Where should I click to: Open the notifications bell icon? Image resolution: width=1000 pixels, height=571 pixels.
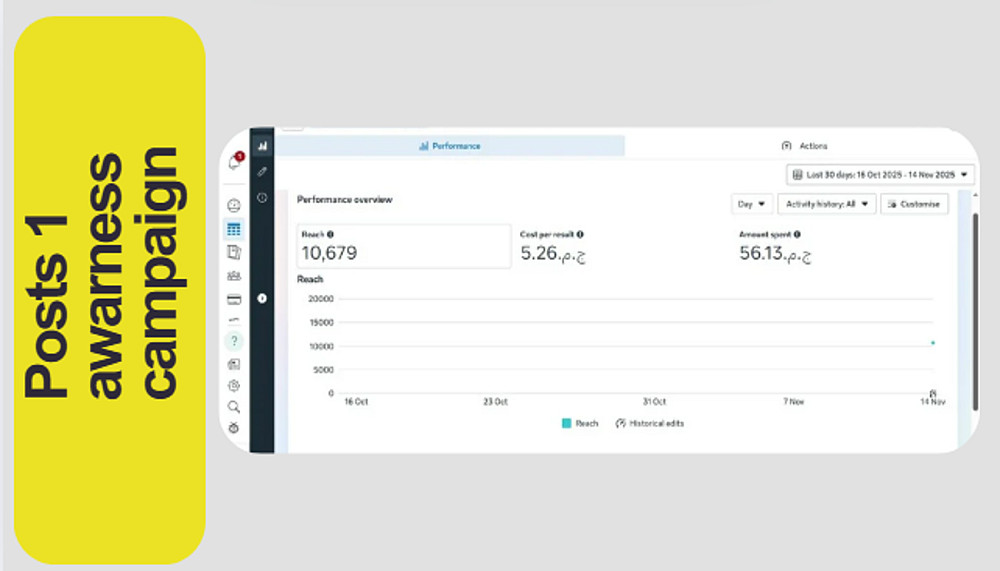(234, 163)
